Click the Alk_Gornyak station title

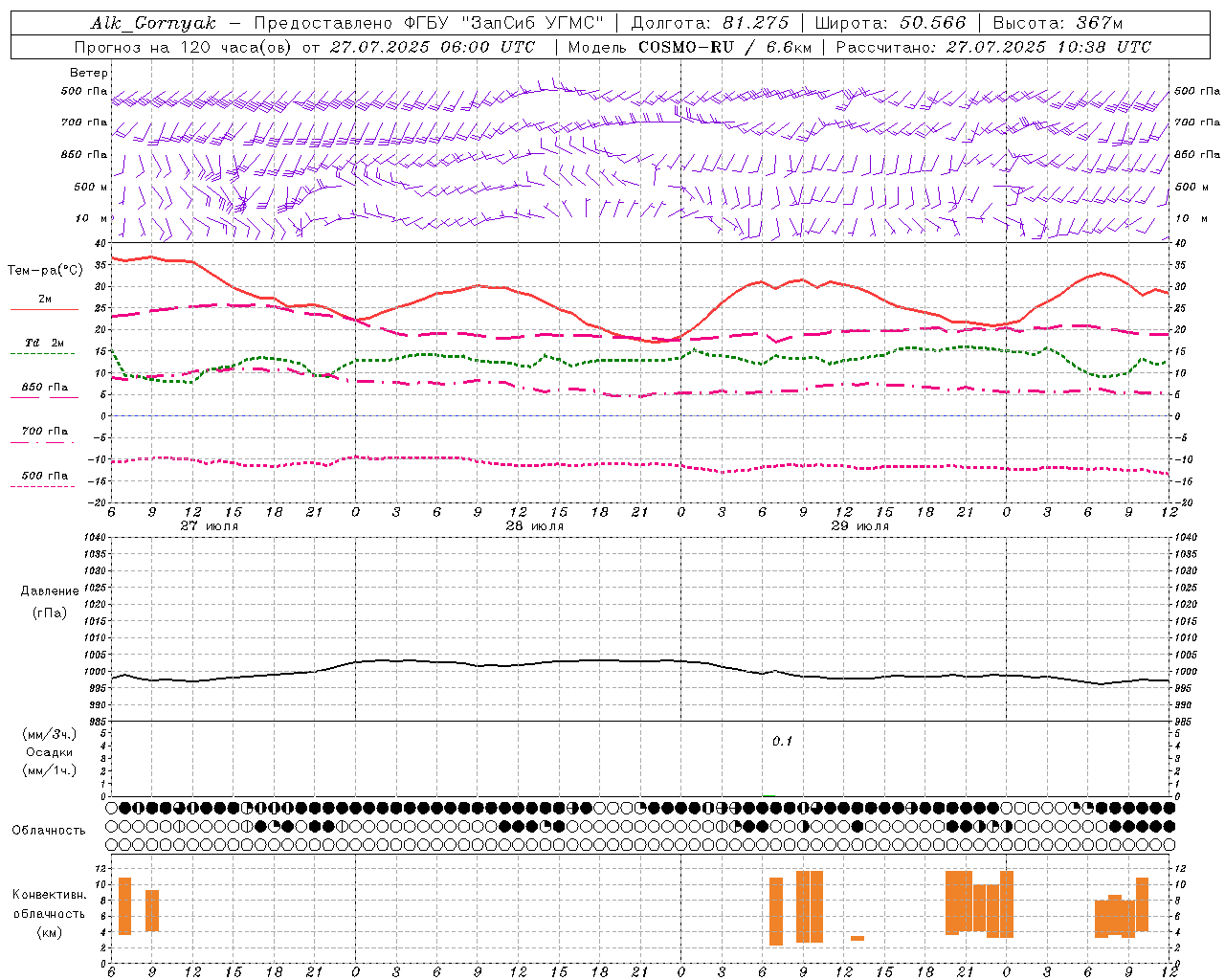click(153, 23)
